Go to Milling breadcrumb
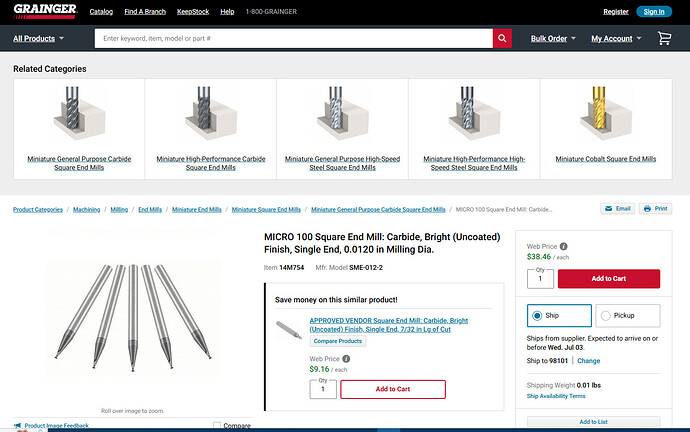The width and height of the screenshot is (690, 432). point(119,209)
